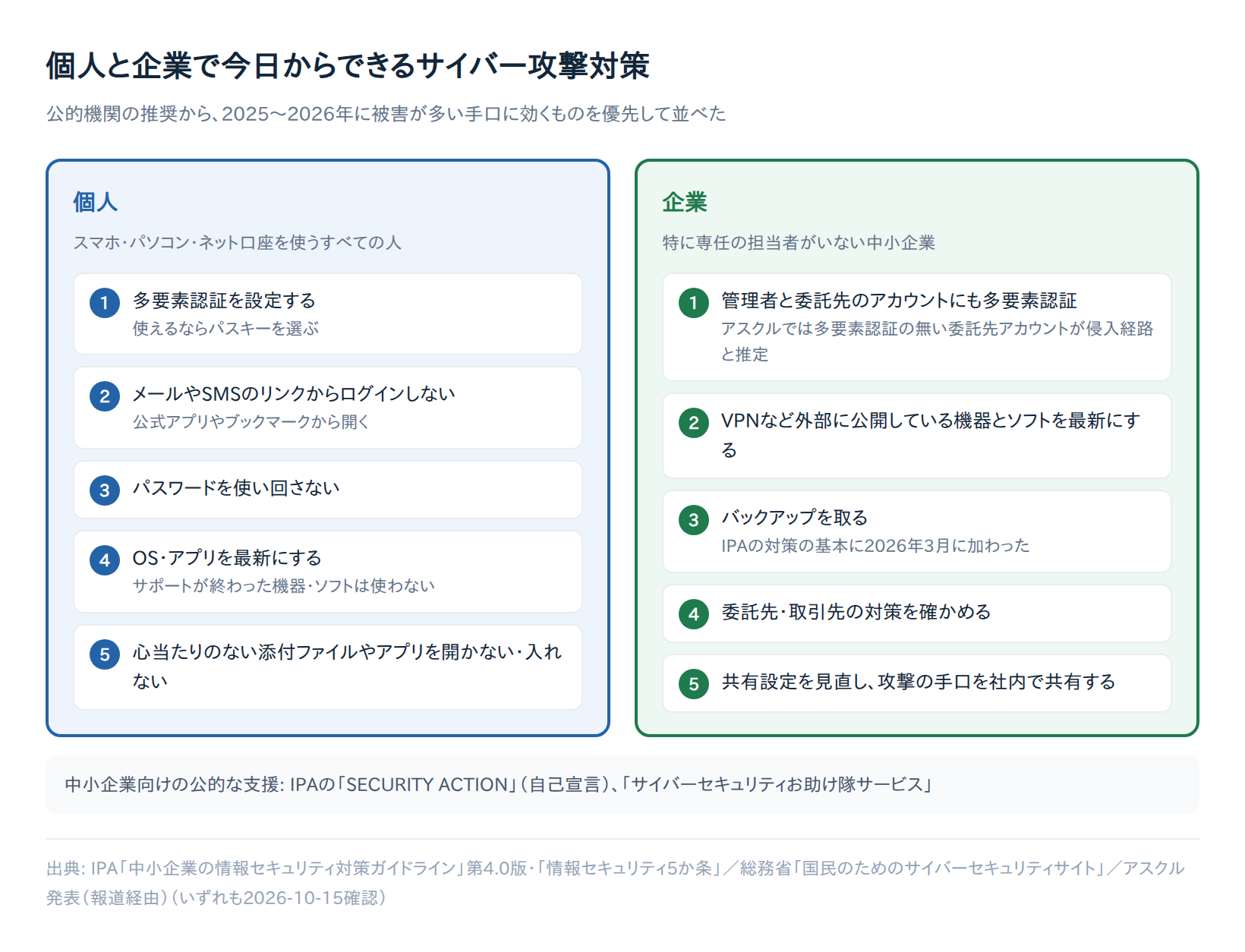Click the note 使えるならパスキーを選ぶ
The height and width of the screenshot is (952, 1245).
(x=225, y=329)
